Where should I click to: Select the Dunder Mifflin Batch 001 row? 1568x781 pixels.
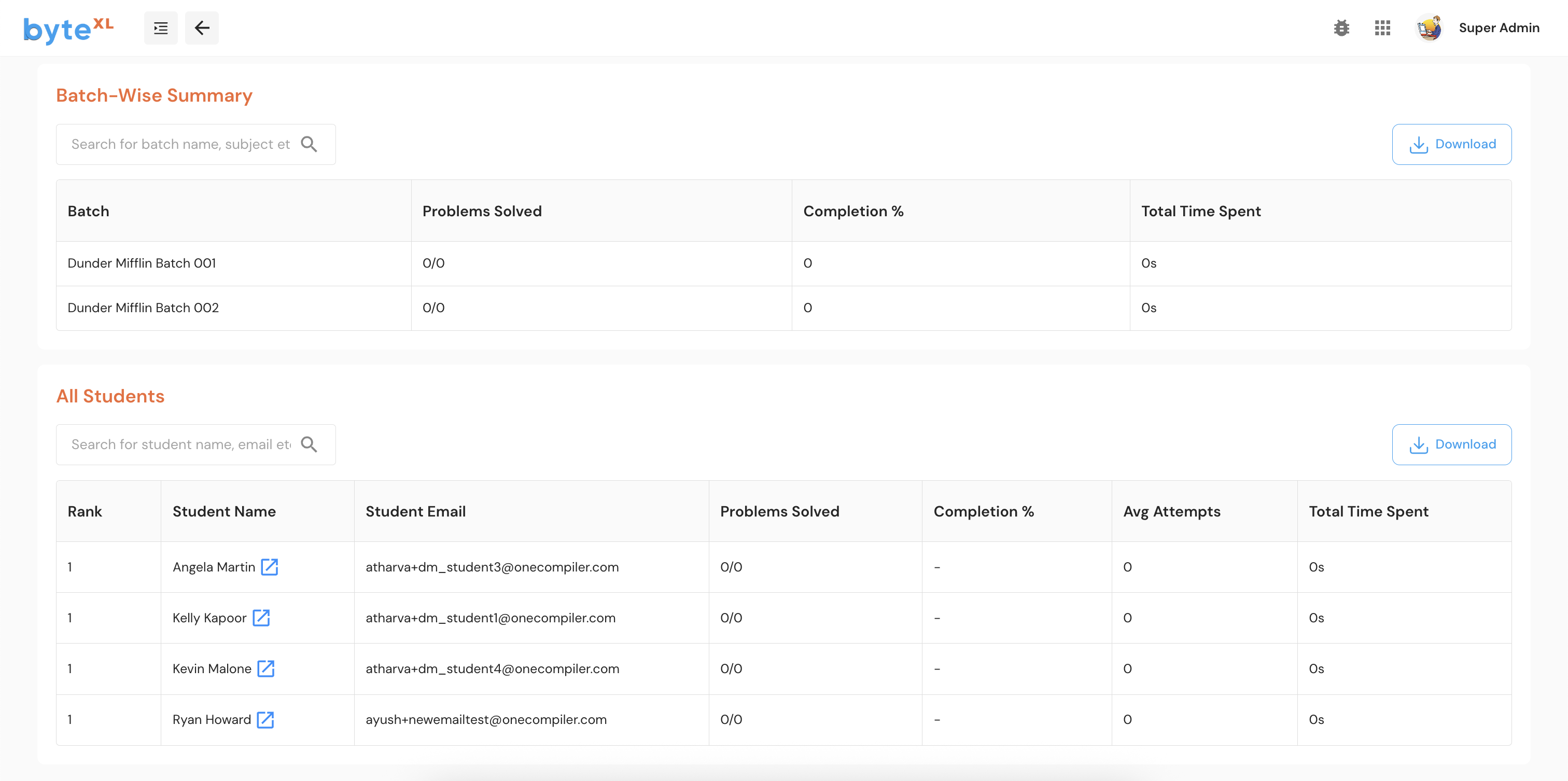142,263
